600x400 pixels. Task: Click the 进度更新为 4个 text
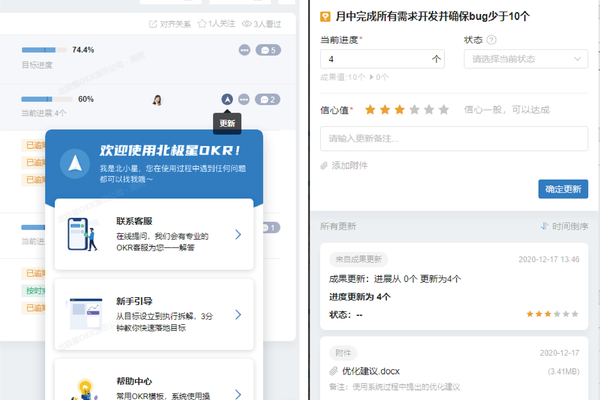360,297
